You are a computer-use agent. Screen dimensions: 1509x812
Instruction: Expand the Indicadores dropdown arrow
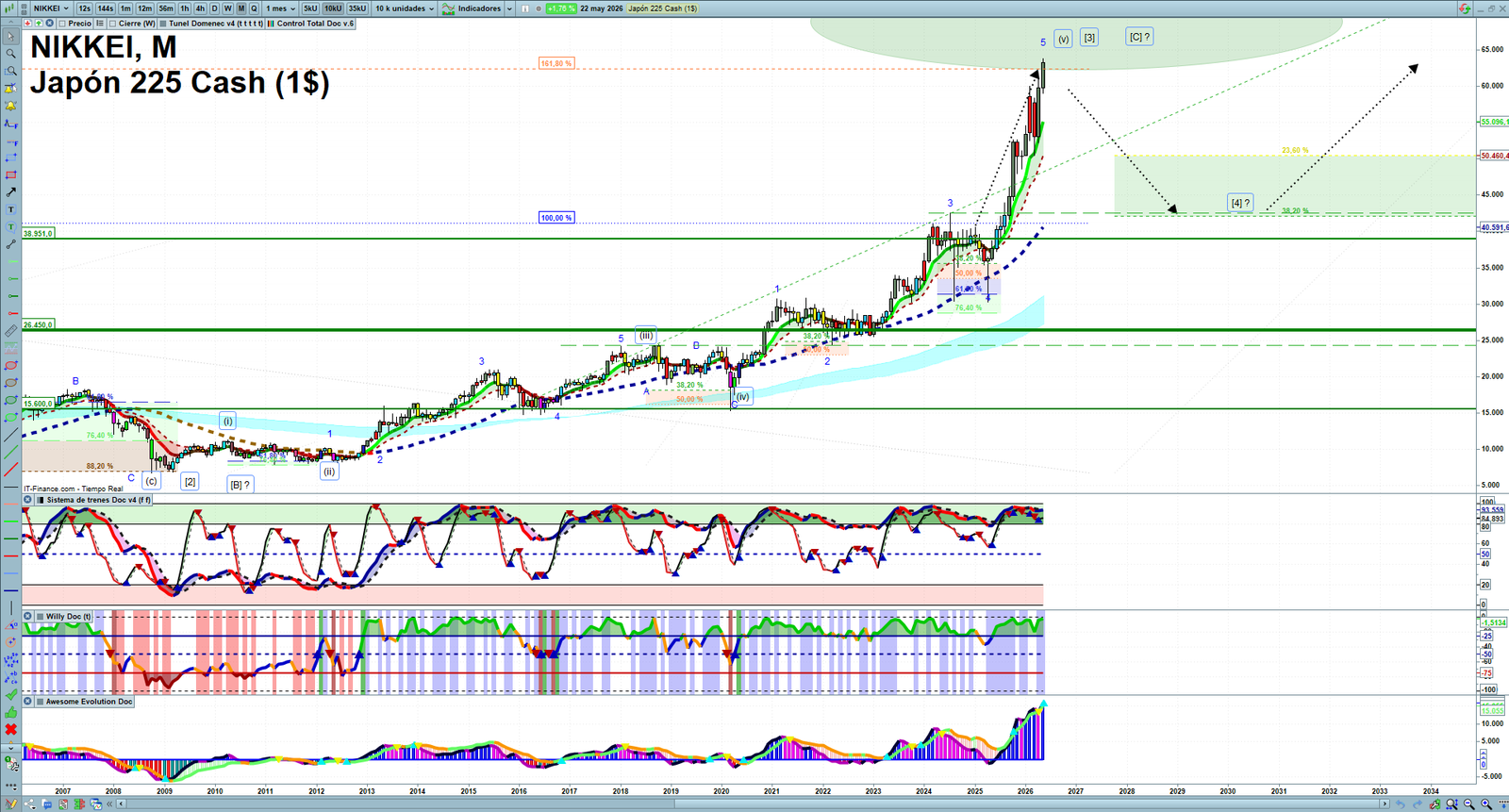coord(509,8)
